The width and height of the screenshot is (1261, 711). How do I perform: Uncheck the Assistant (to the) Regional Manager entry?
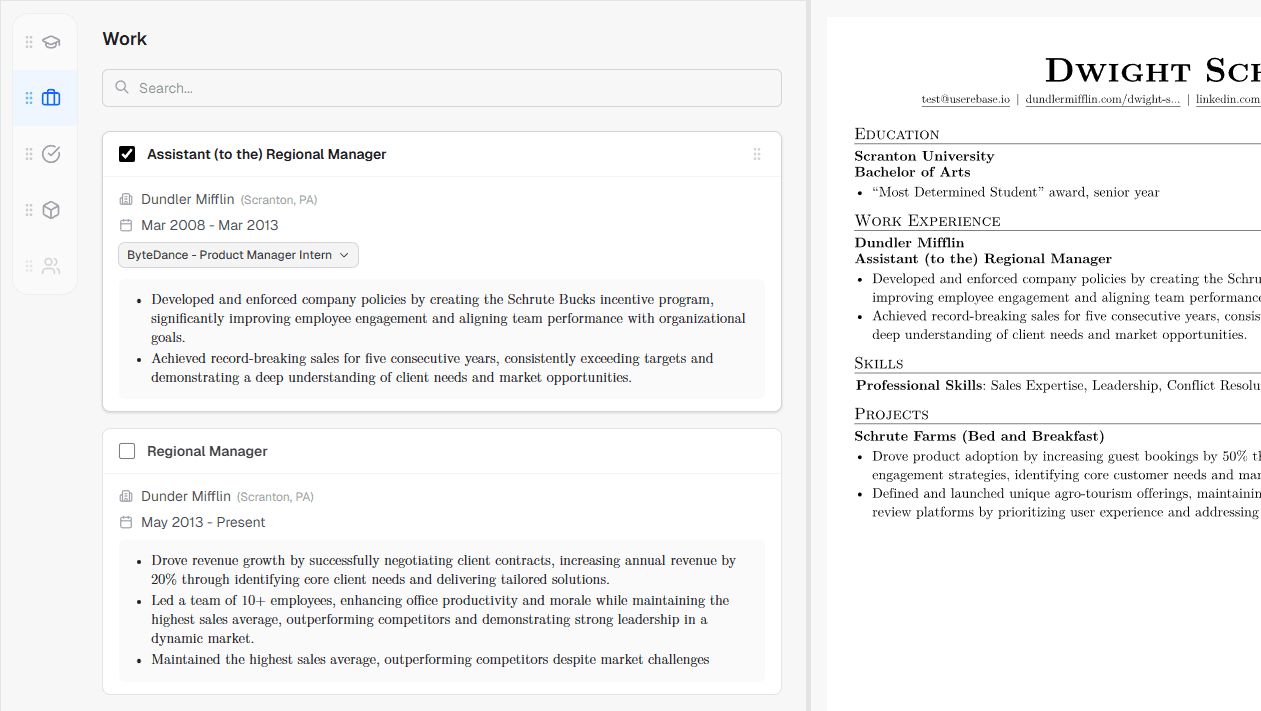coord(127,154)
